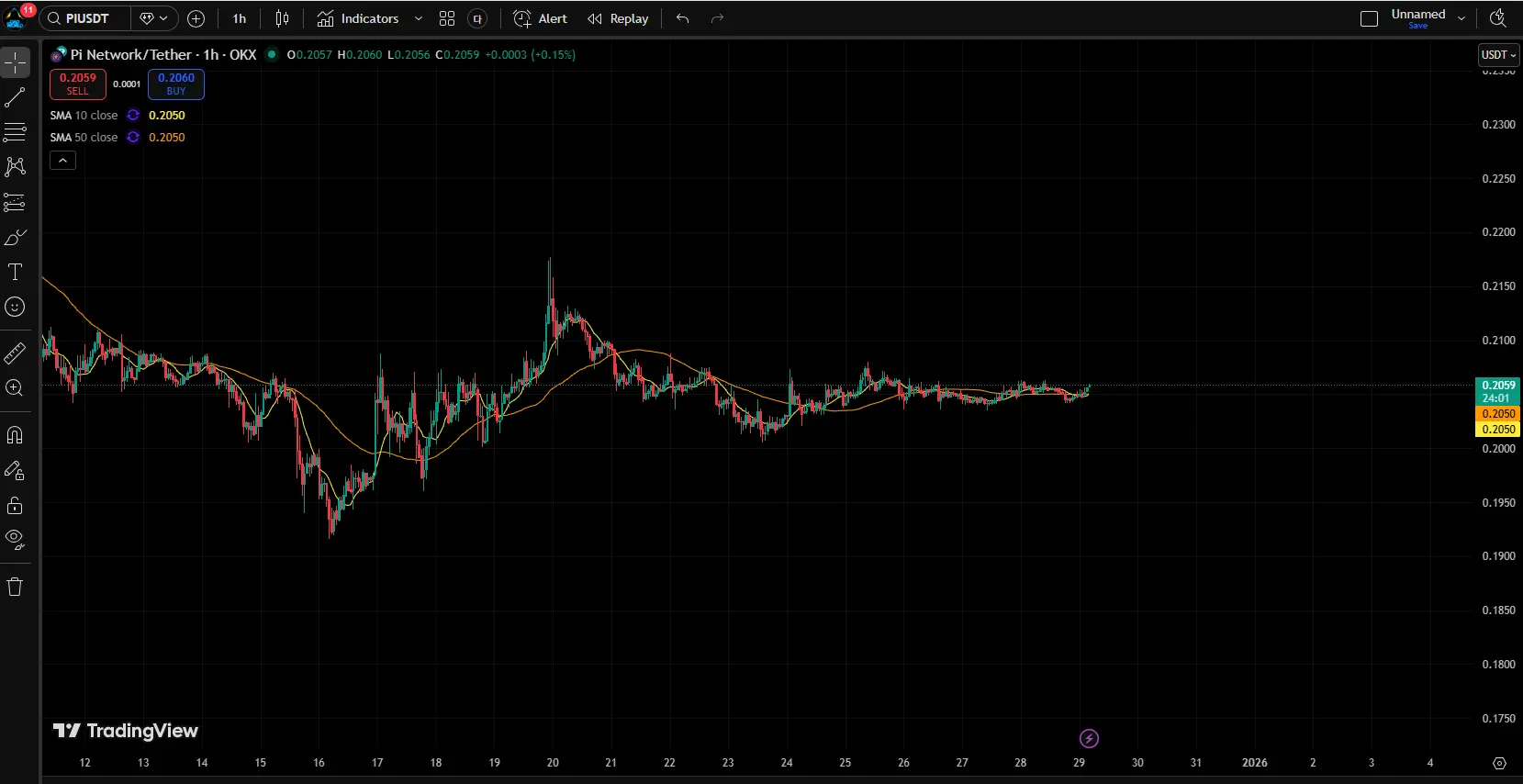Click the orange SMA 50 value 0.2050

click(x=167, y=137)
